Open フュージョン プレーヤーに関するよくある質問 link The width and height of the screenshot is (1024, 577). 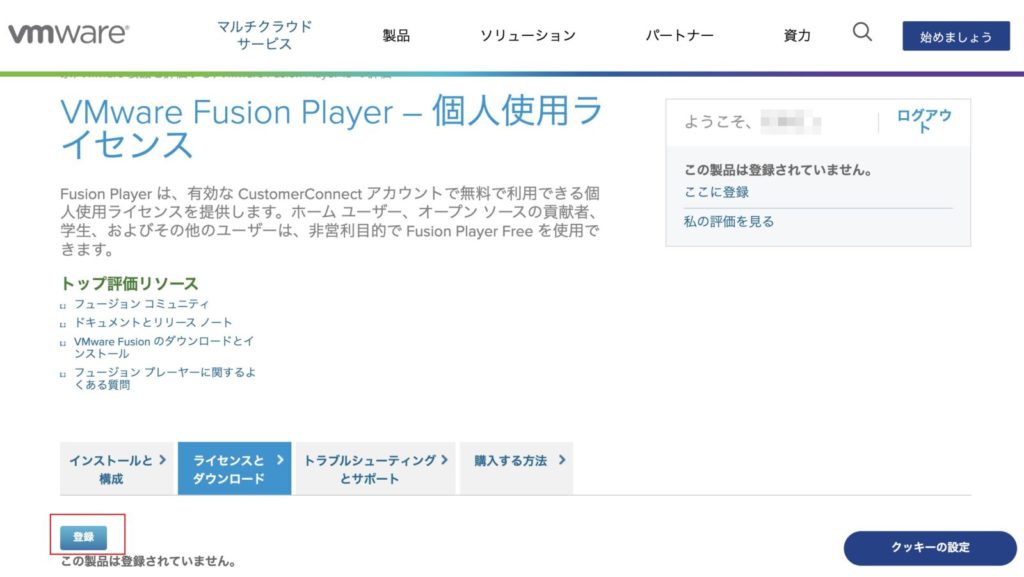165,379
